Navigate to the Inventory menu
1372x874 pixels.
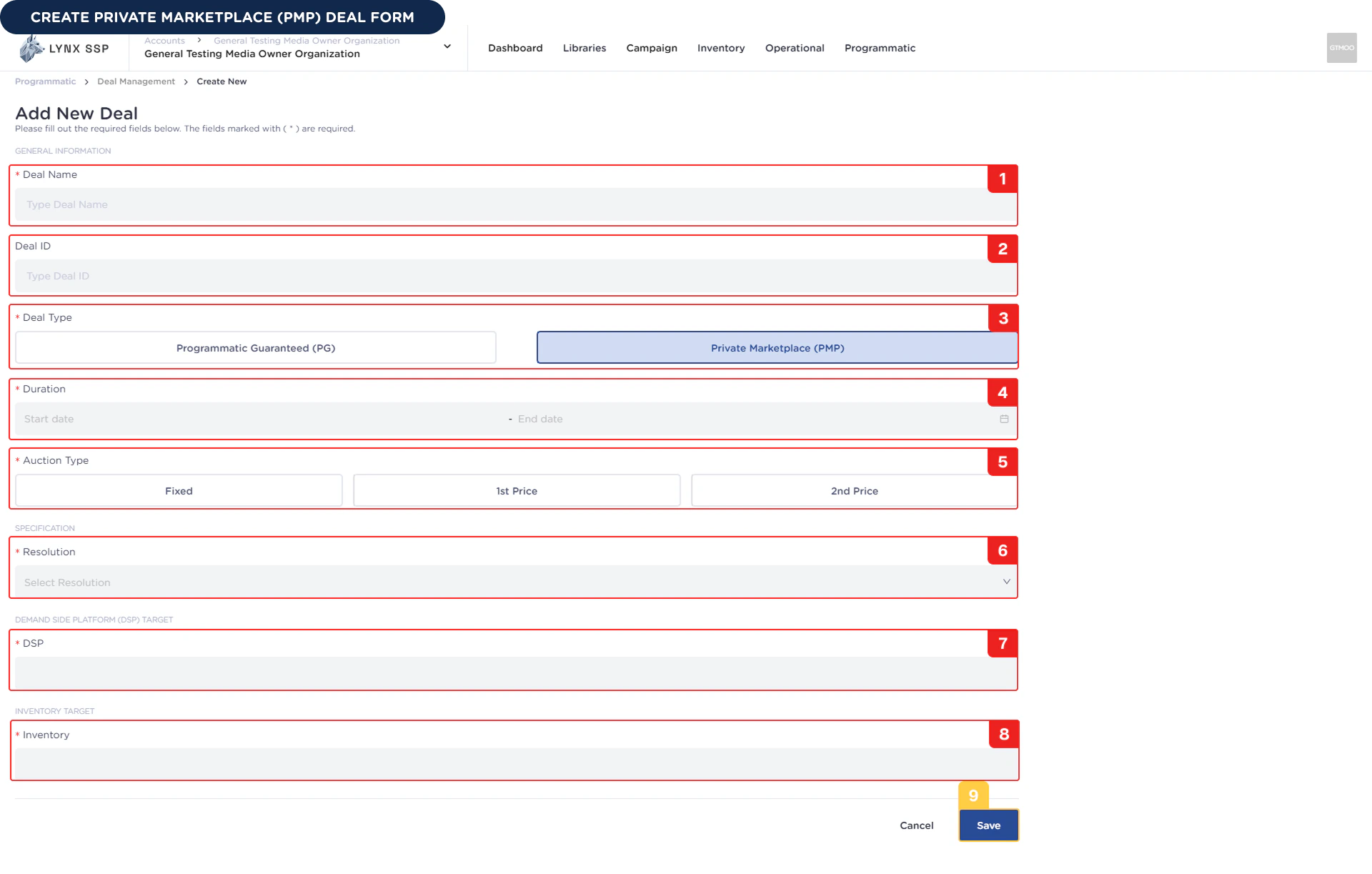(x=720, y=48)
